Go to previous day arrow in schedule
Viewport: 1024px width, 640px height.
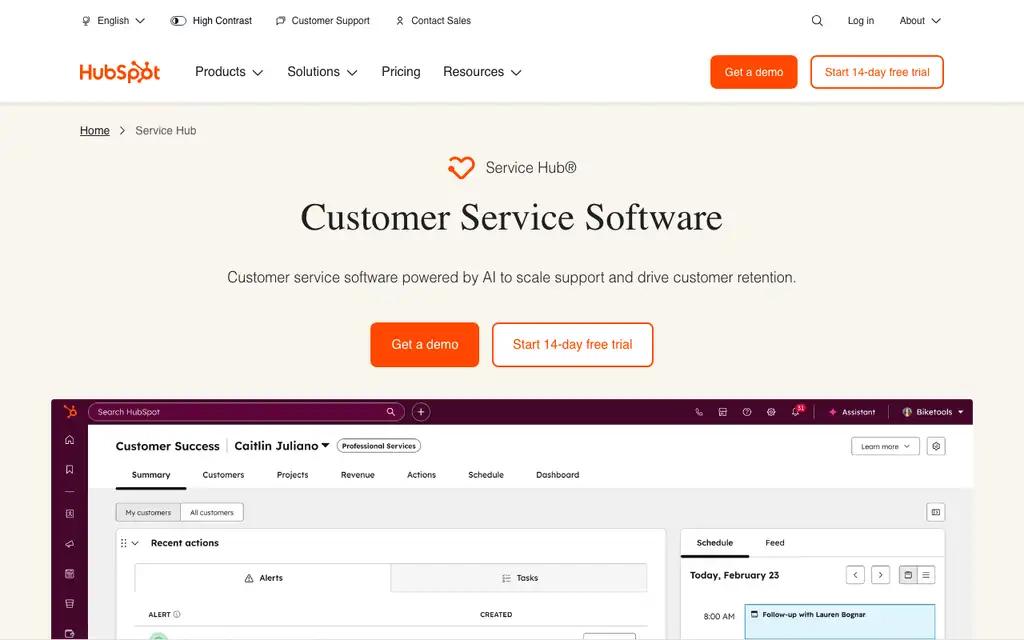click(855, 575)
